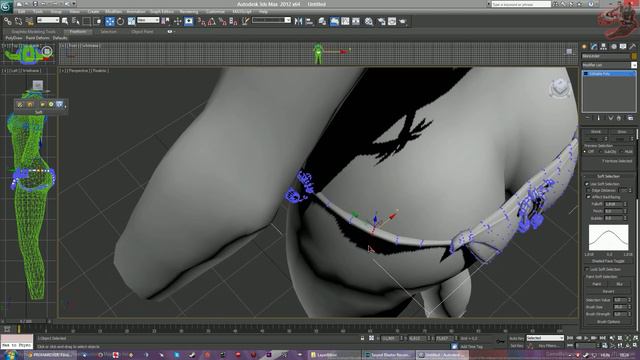Open the Selected key filter dropdown
Image resolution: width=640 pixels, height=360 pixels.
544,338
